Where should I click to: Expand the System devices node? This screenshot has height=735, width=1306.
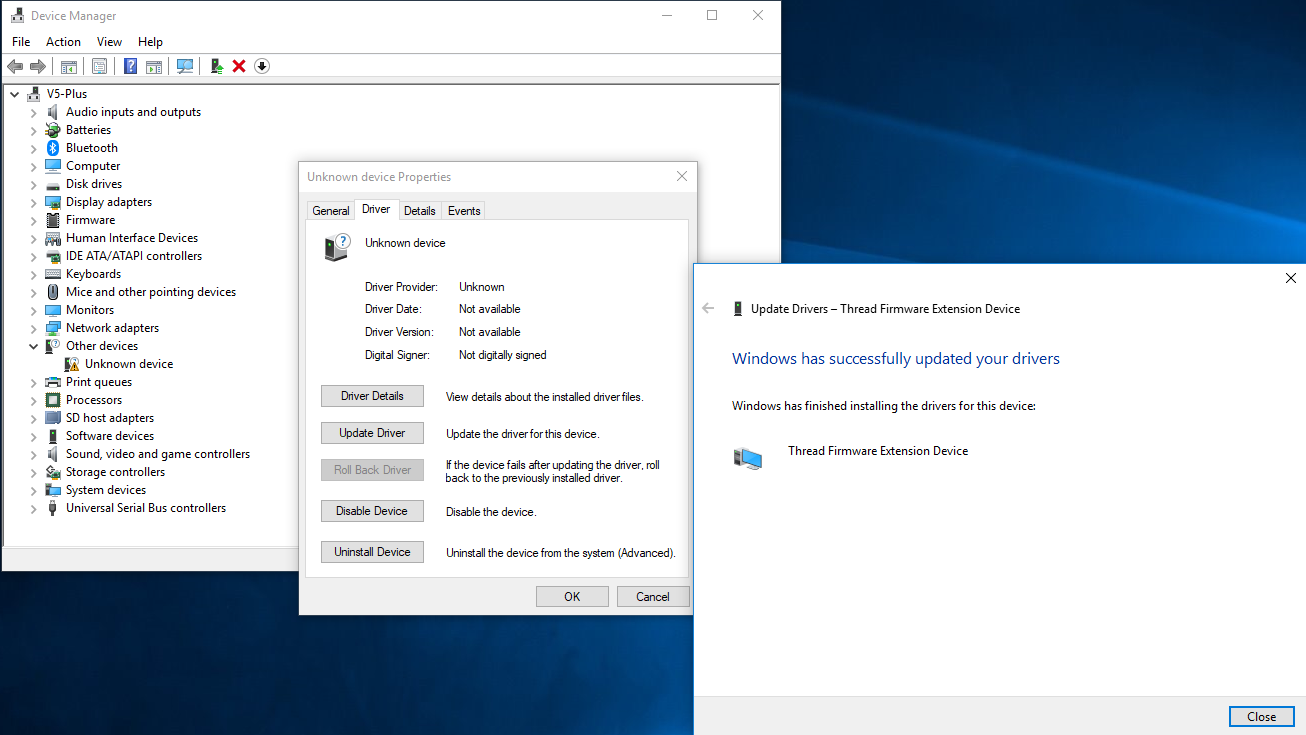(33, 490)
